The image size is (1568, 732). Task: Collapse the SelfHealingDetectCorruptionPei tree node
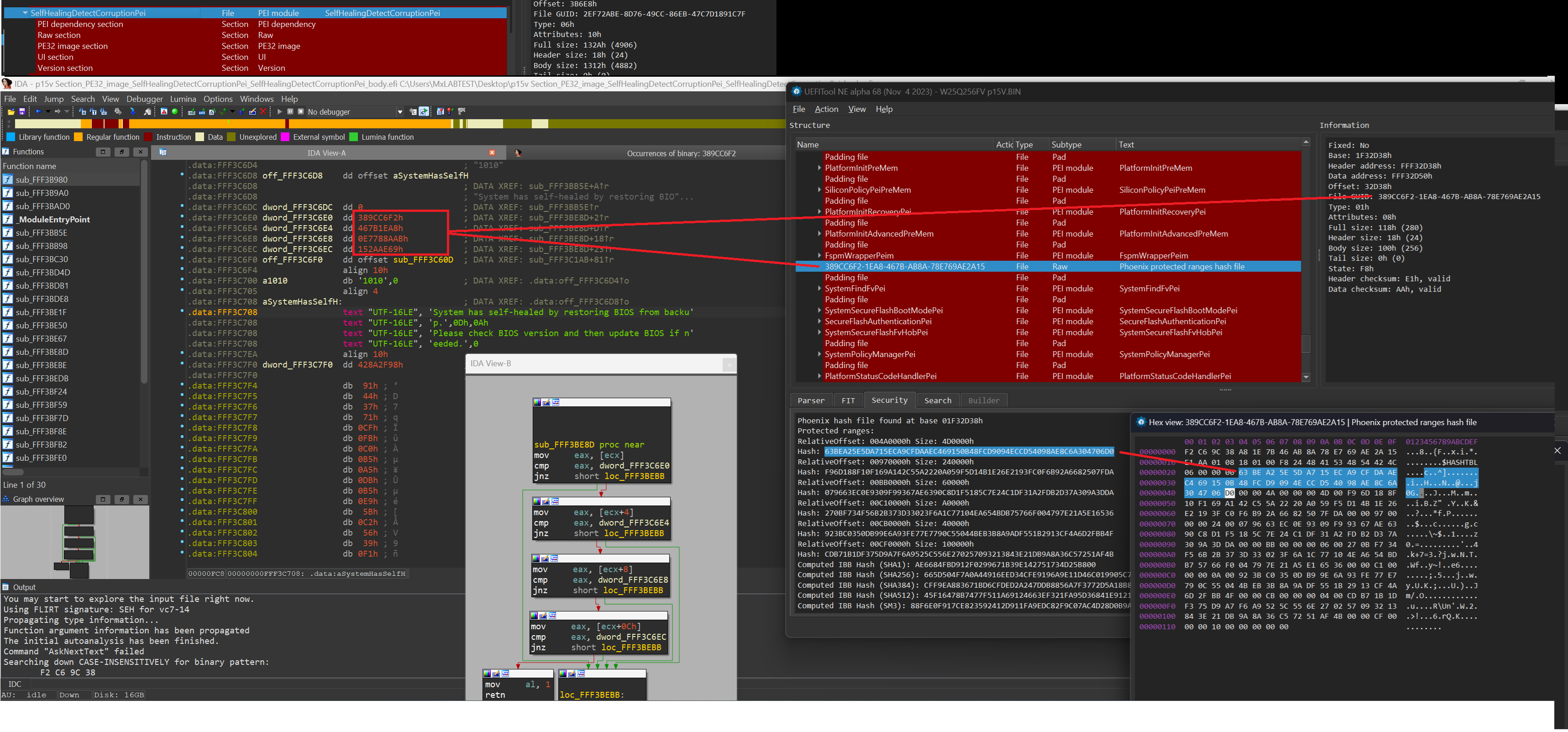pos(25,13)
